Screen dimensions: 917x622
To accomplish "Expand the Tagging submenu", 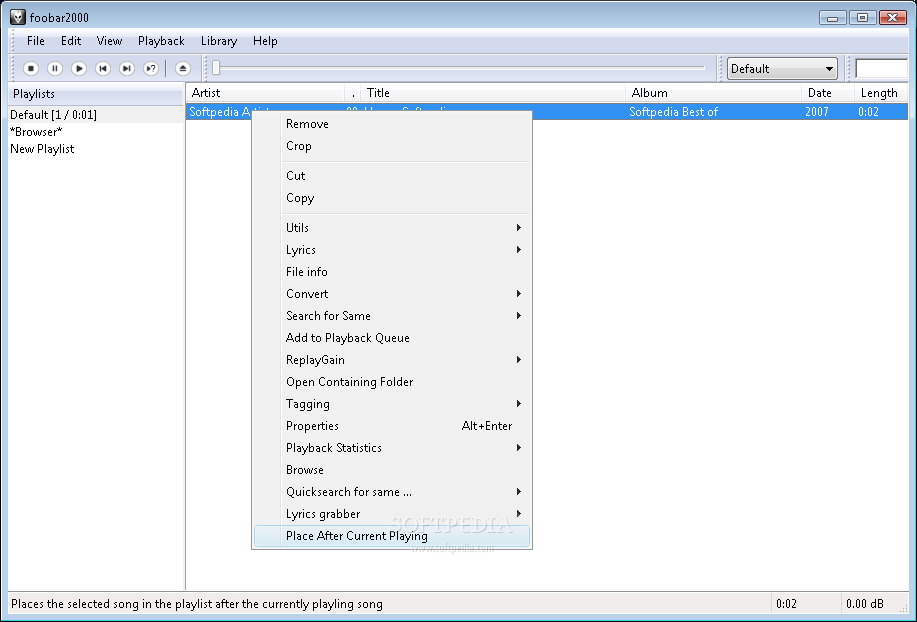I will coord(392,404).
